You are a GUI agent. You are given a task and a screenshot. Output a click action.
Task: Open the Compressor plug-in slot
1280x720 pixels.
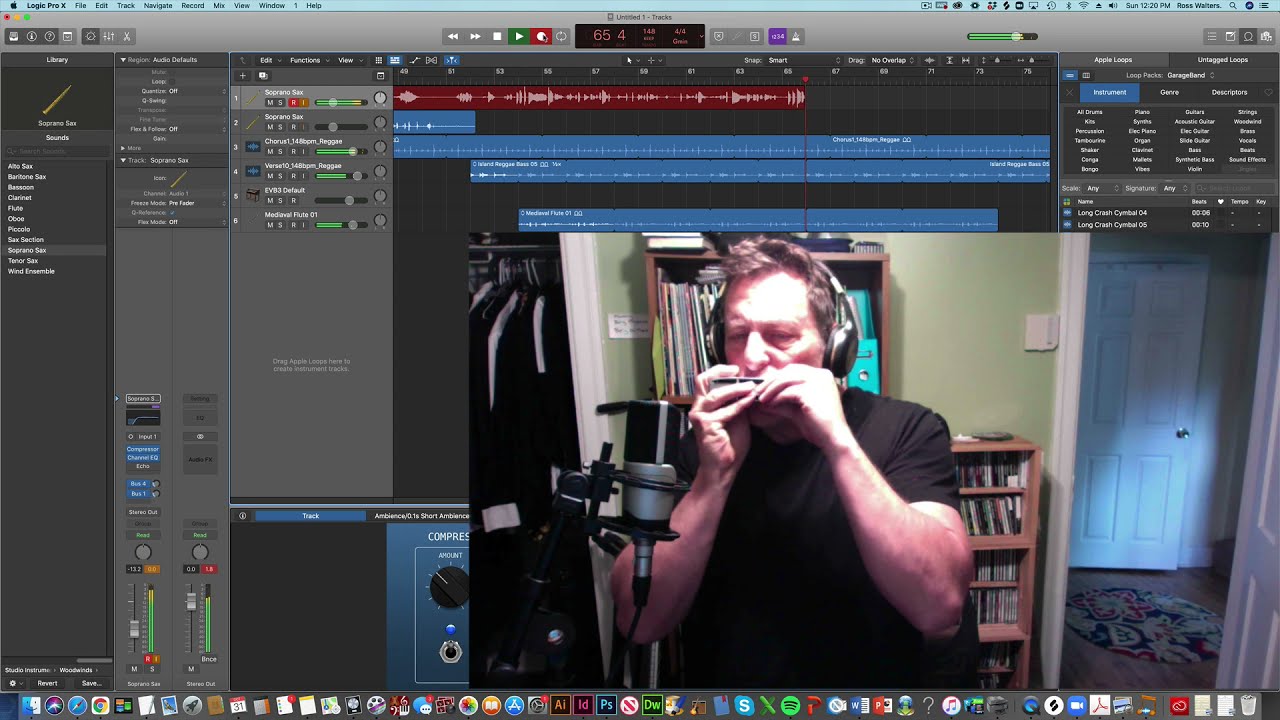143,449
